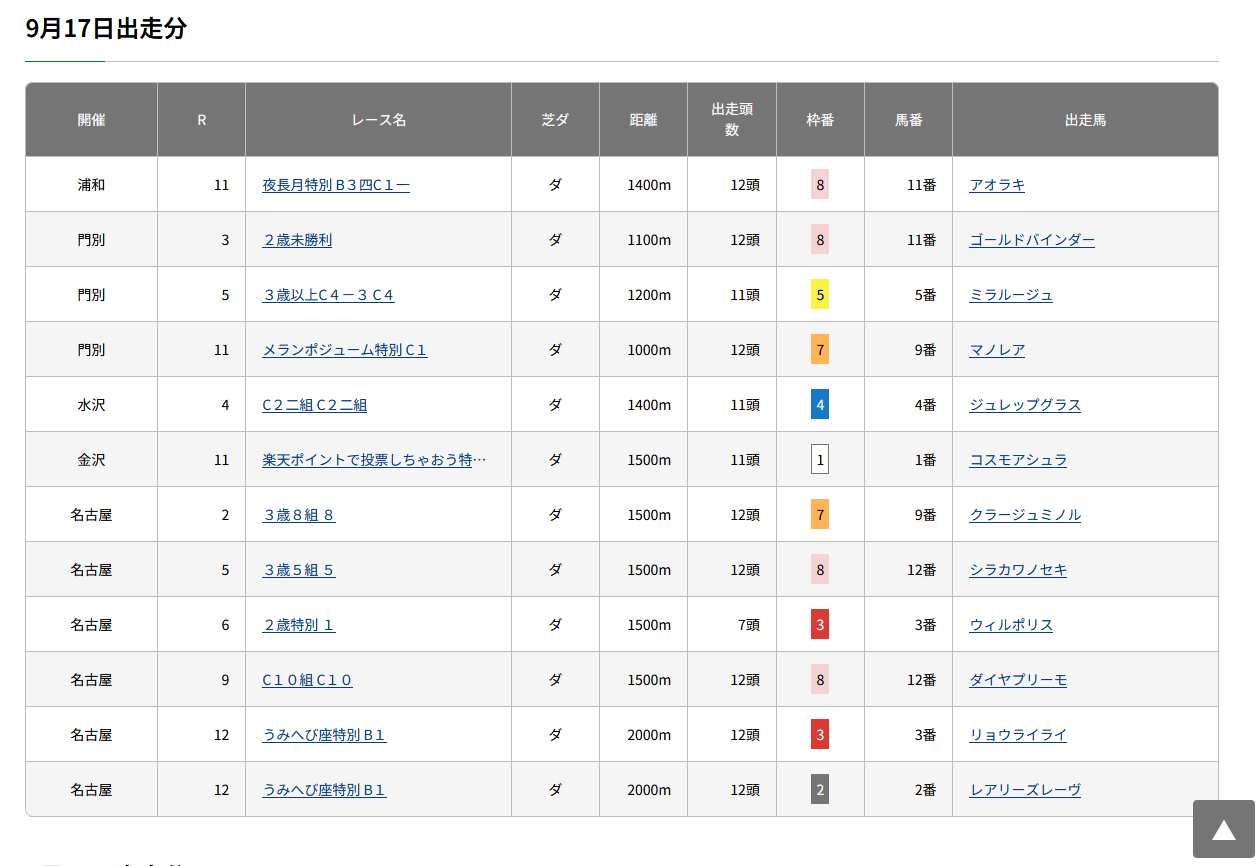Click the scroll-to-top arrow button
This screenshot has height=866, width=1257.
click(x=1223, y=829)
